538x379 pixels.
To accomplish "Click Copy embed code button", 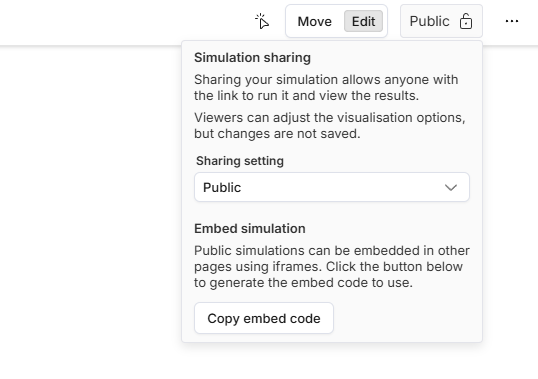I will pos(264,318).
